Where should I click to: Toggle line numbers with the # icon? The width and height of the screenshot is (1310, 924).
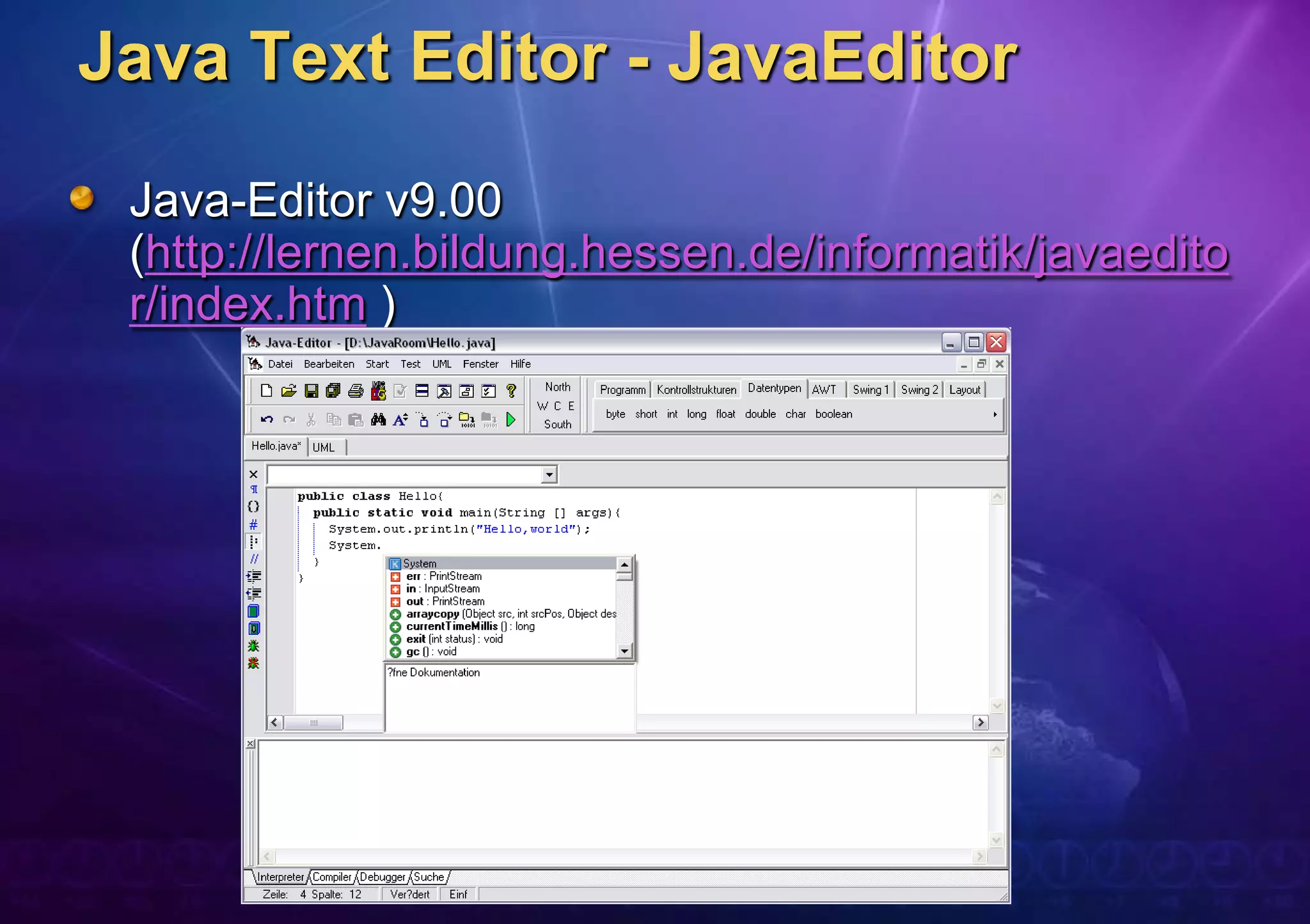[x=253, y=524]
